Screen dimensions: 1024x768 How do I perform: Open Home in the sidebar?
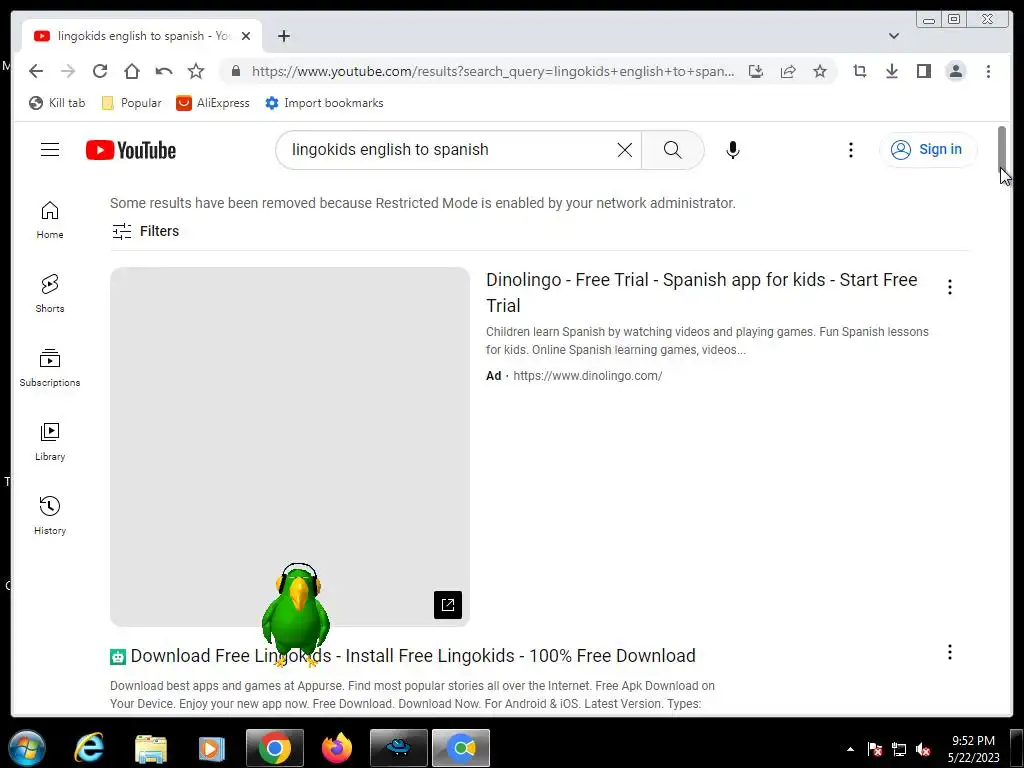pos(50,220)
